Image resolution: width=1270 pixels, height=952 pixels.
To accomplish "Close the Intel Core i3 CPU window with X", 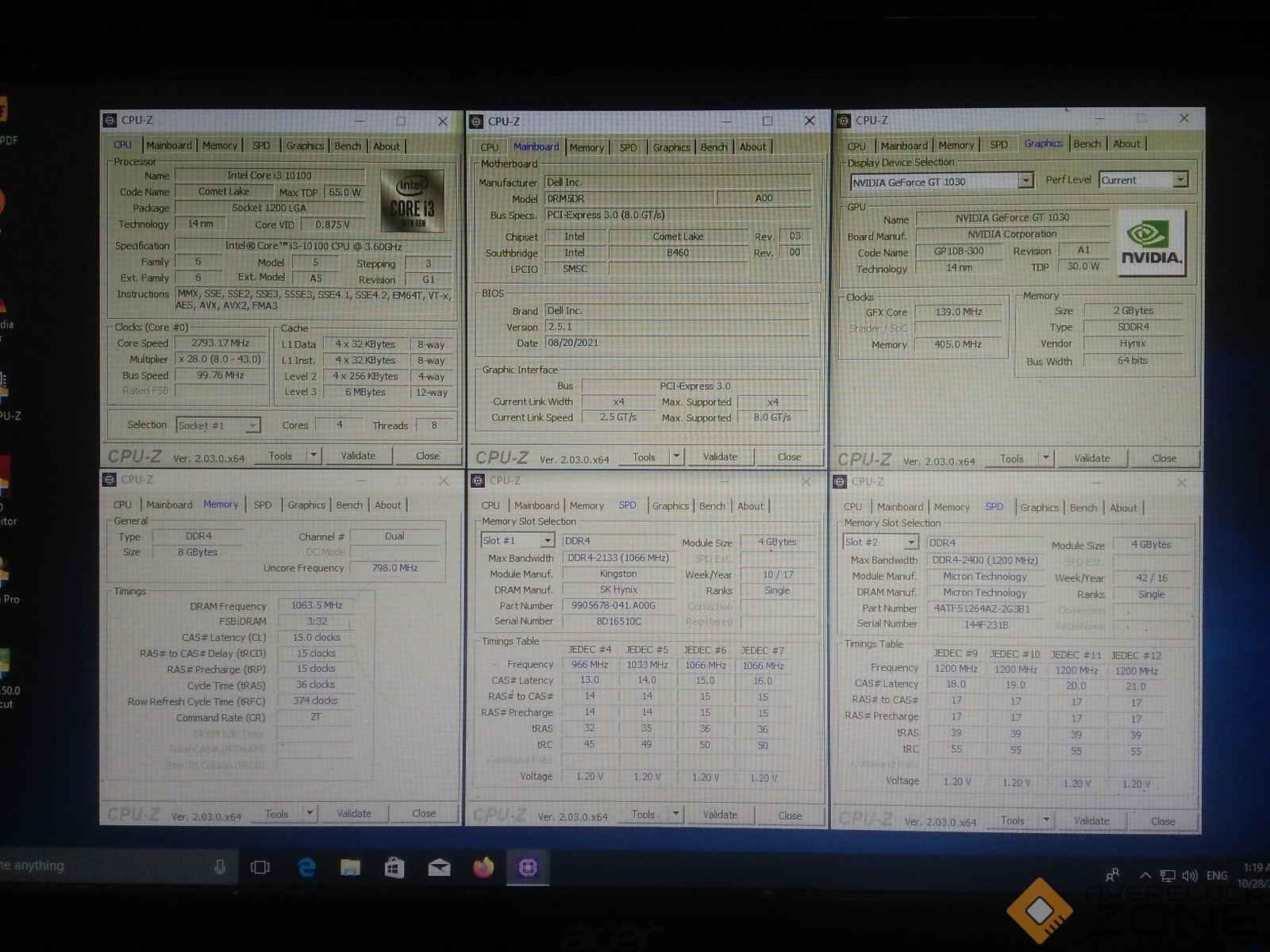I will coord(443,121).
